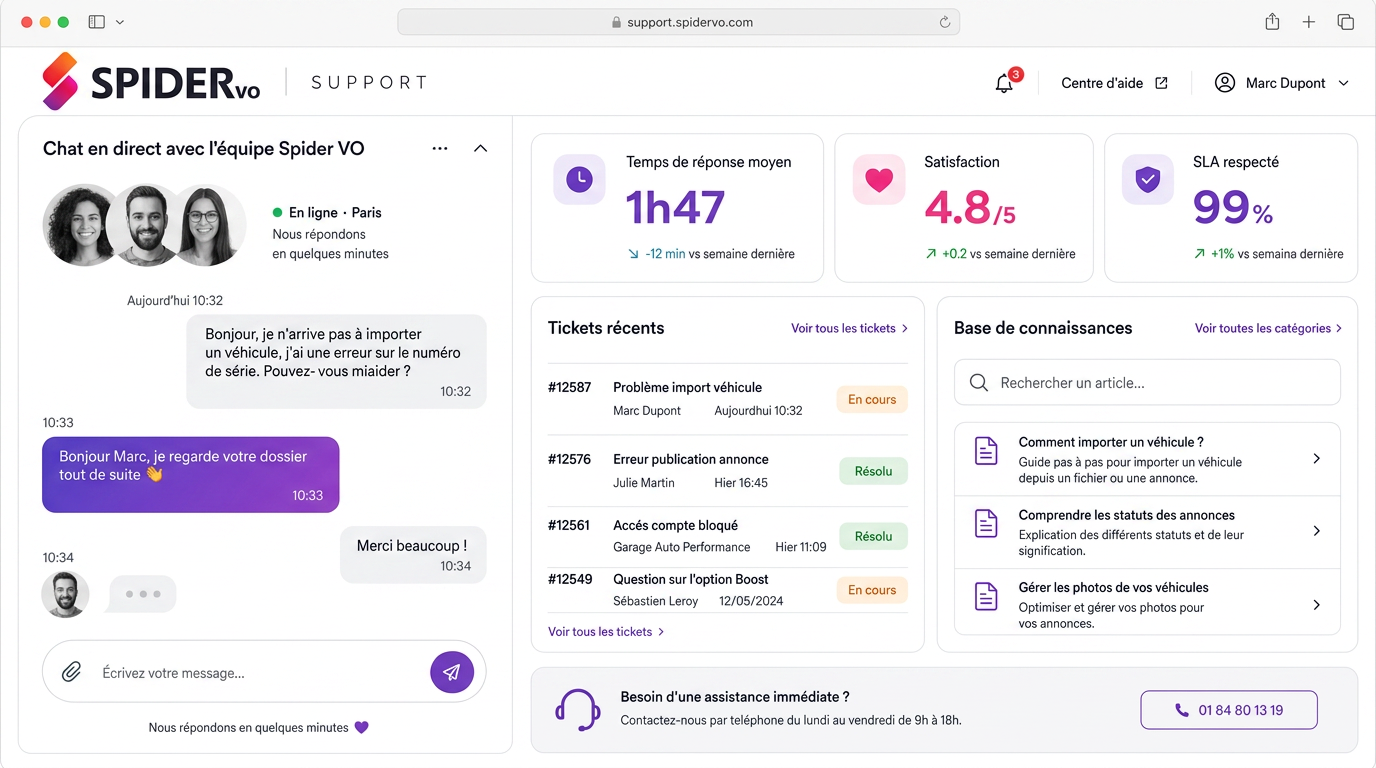Click the Safari address bar
Image resolution: width=1376 pixels, height=768 pixels.
679,22
